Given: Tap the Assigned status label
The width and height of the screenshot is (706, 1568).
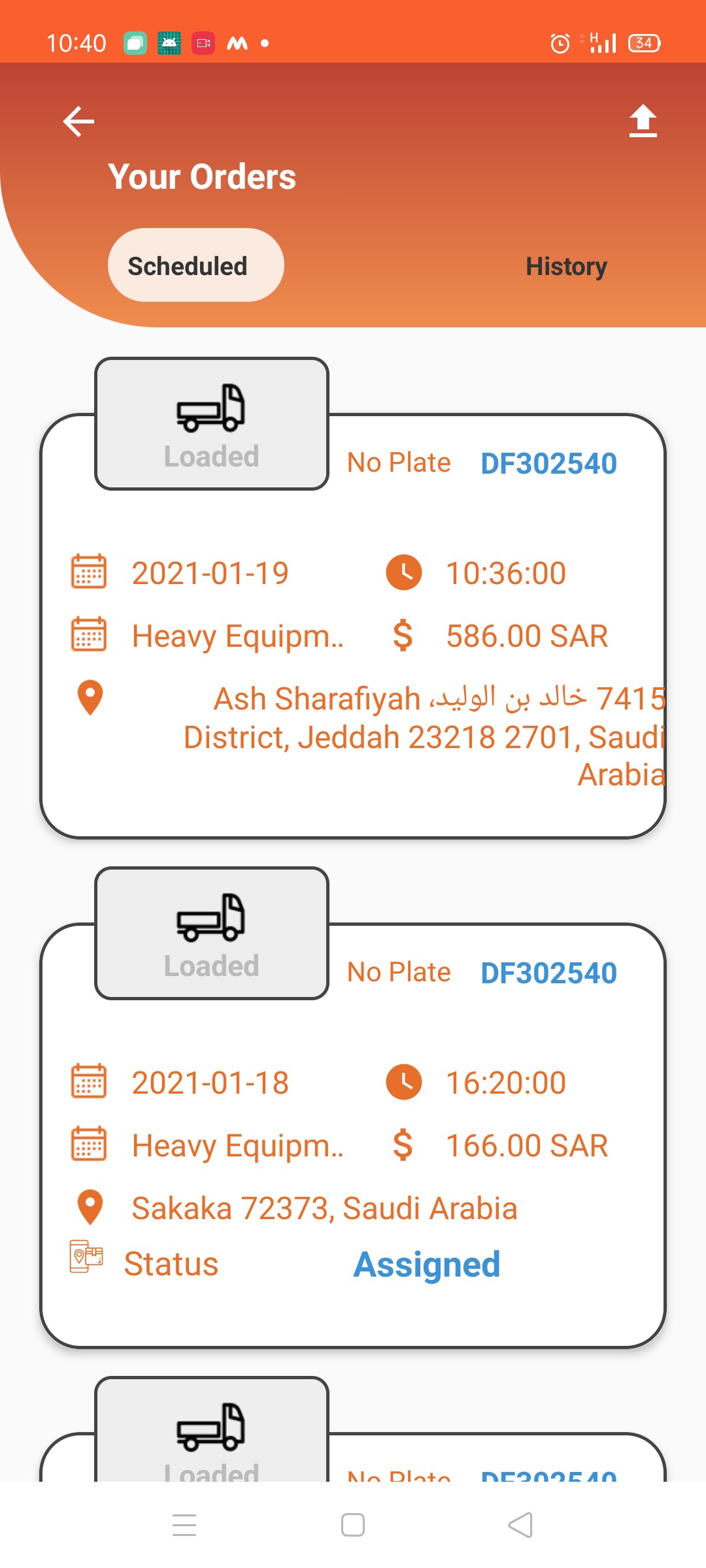Looking at the screenshot, I should (x=427, y=1264).
